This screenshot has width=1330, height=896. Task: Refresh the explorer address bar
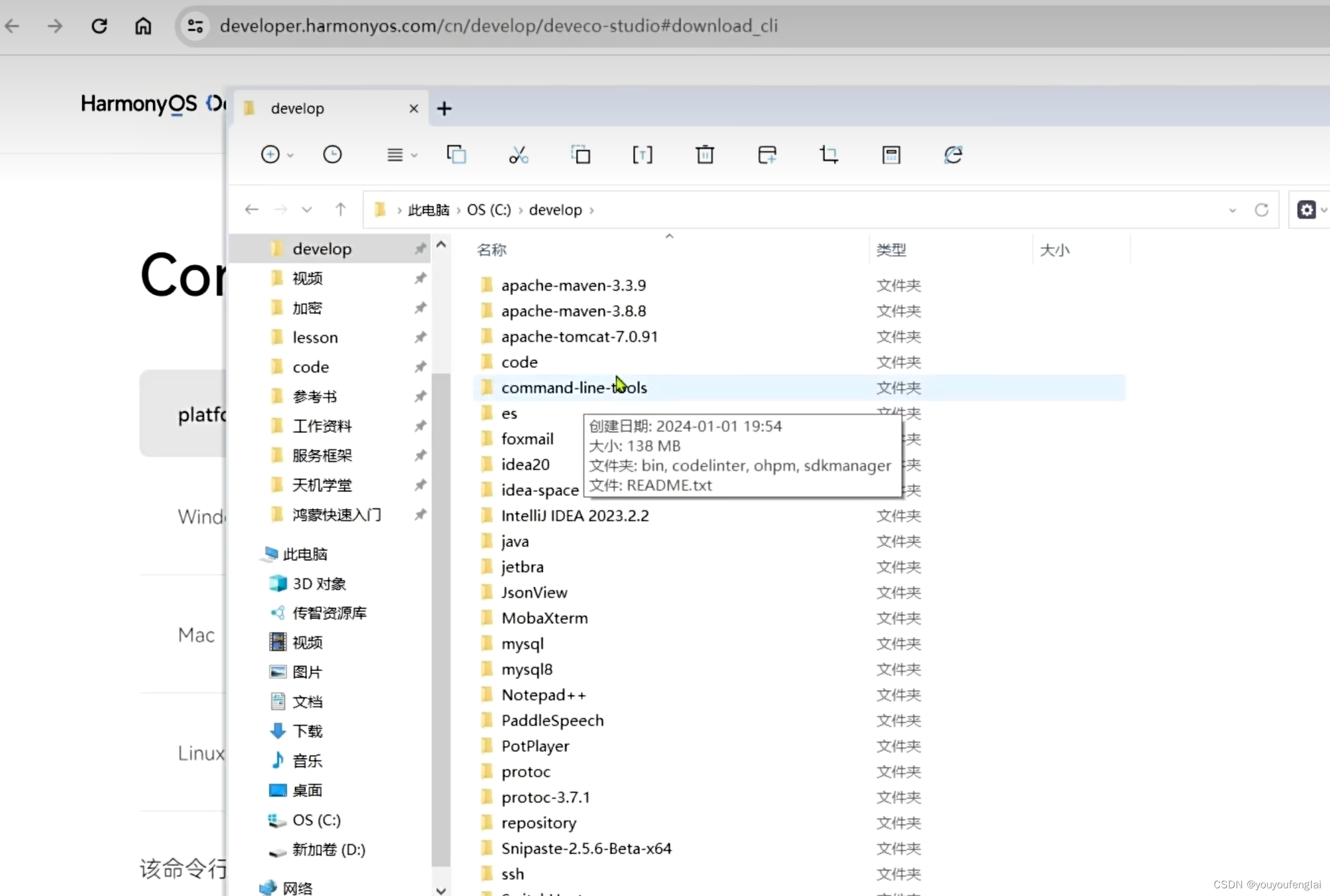pos(1261,210)
